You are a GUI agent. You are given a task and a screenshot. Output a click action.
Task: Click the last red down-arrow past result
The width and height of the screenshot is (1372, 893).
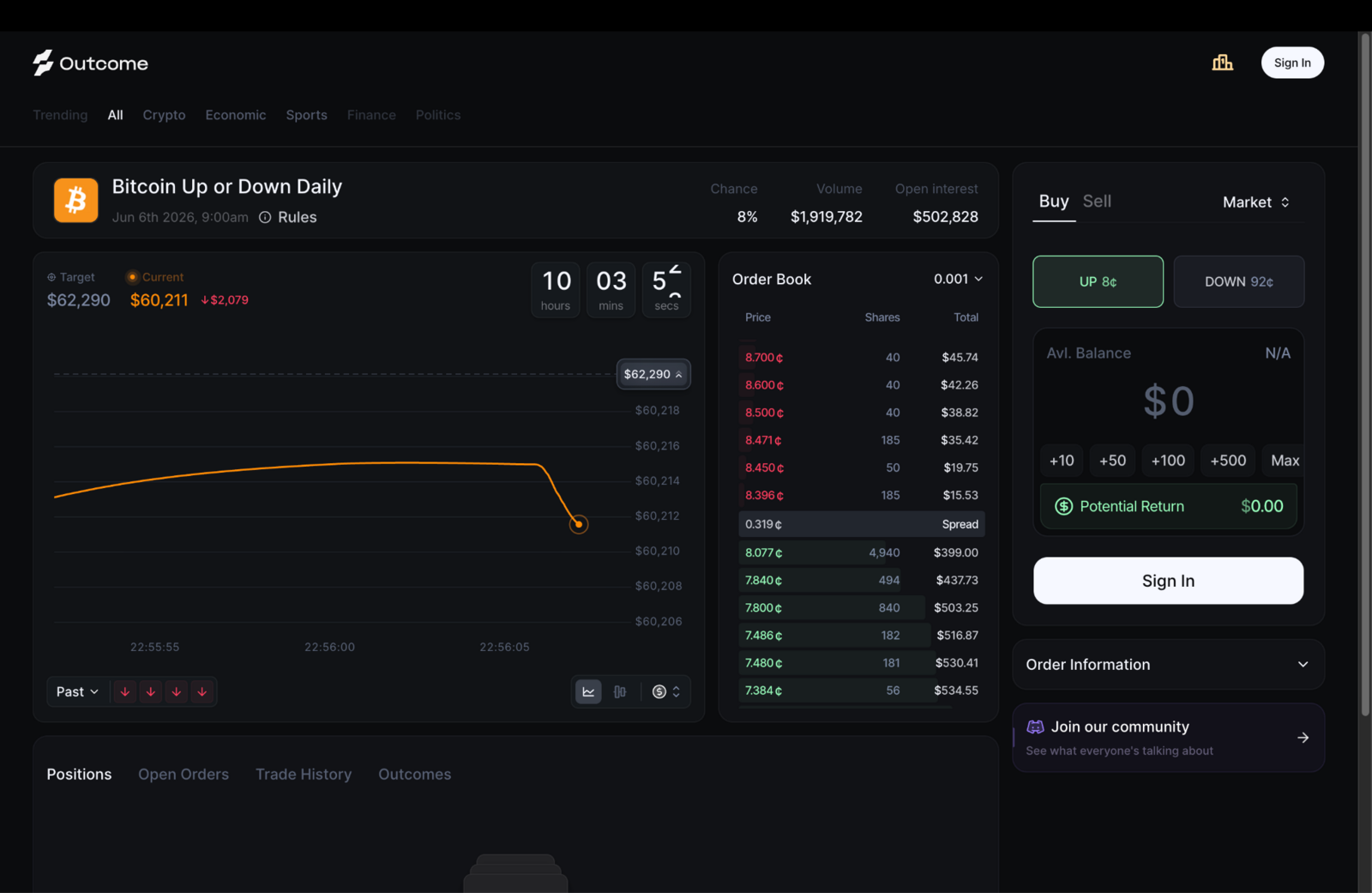[202, 691]
